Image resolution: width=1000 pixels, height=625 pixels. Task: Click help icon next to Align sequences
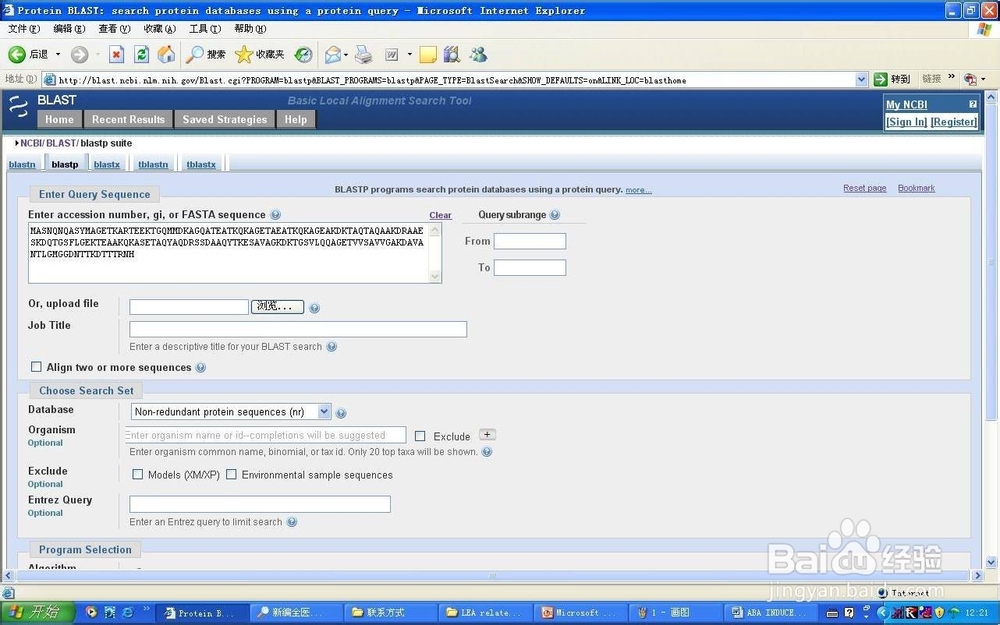pyautogui.click(x=200, y=368)
